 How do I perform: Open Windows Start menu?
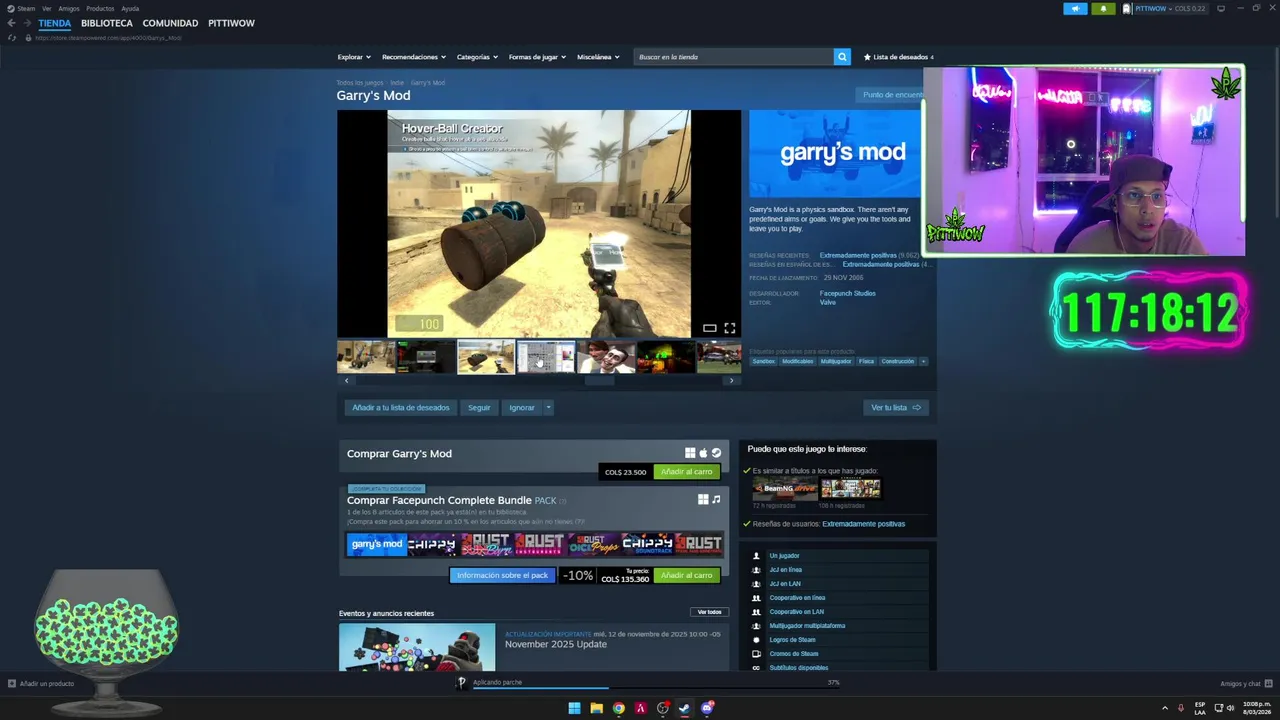pos(574,708)
